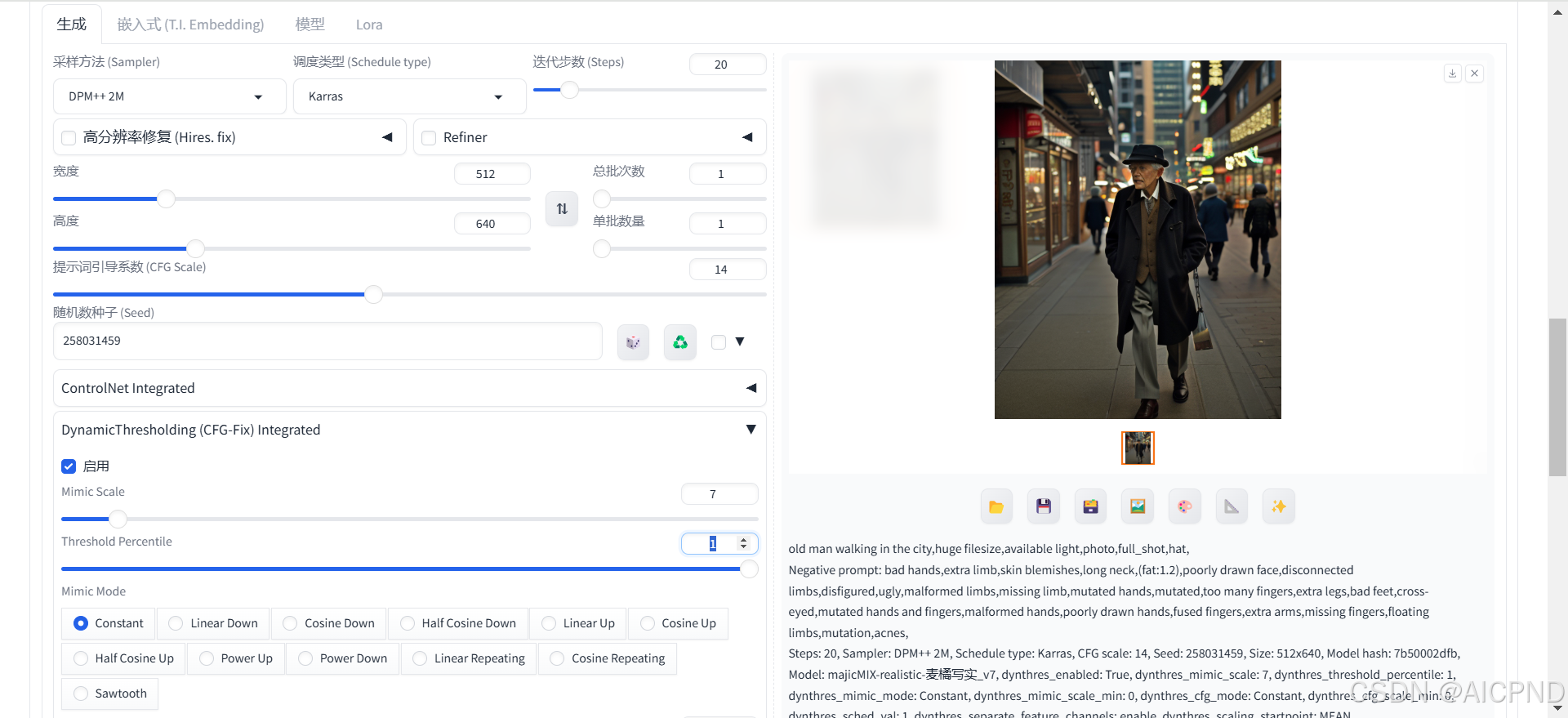The height and width of the screenshot is (718, 1568).
Task: Select Sawtooth mimic mode
Action: pos(110,693)
